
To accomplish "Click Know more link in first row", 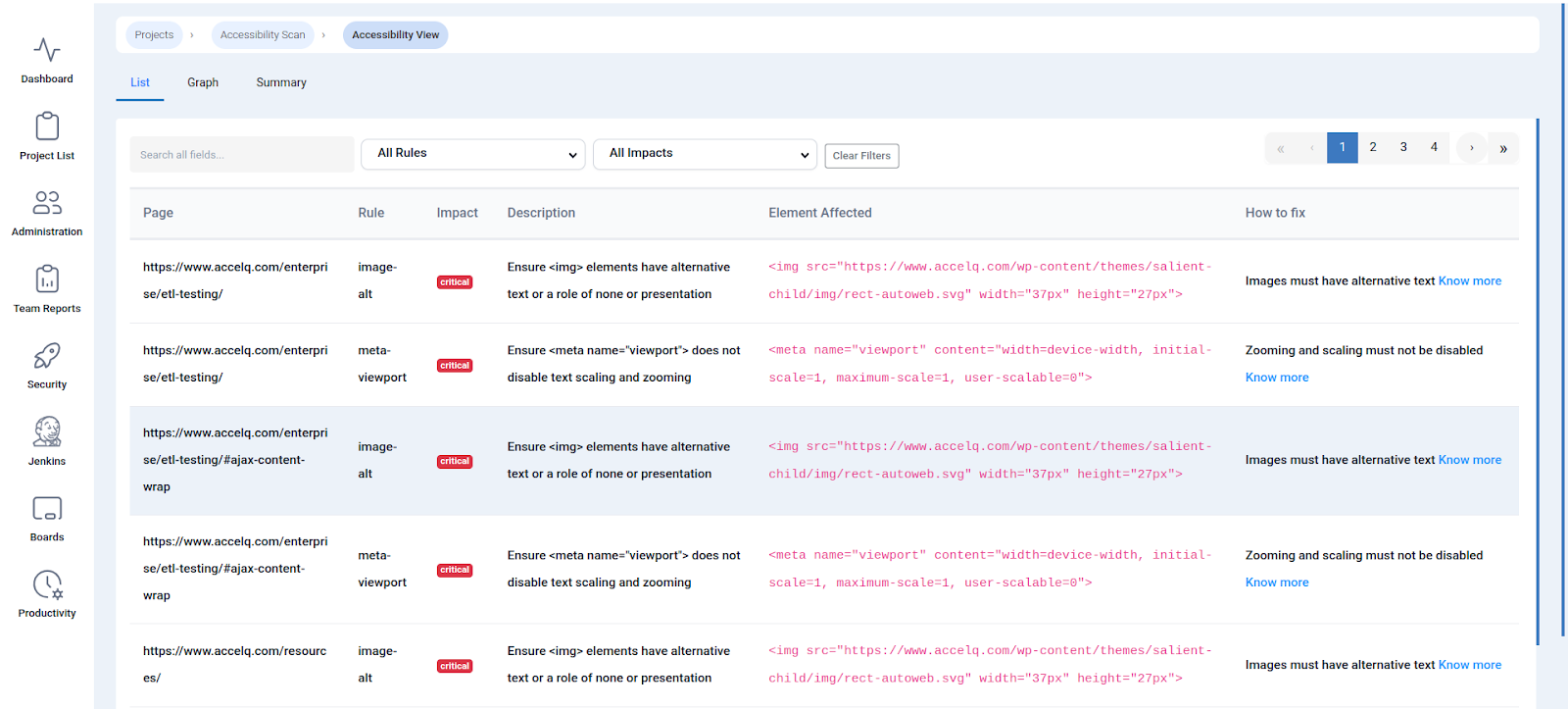I will pos(1469,281).
